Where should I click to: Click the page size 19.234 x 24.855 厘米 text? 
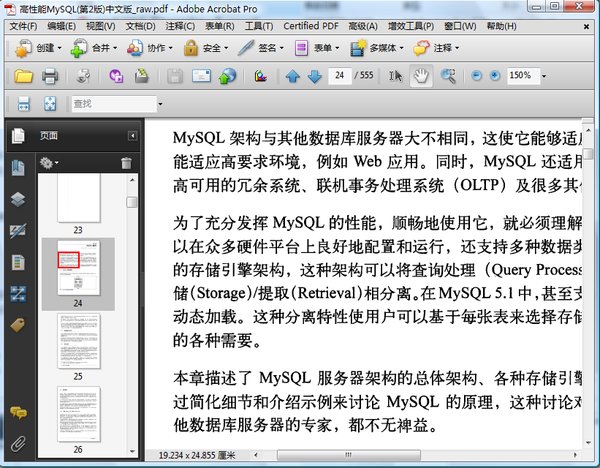point(197,455)
